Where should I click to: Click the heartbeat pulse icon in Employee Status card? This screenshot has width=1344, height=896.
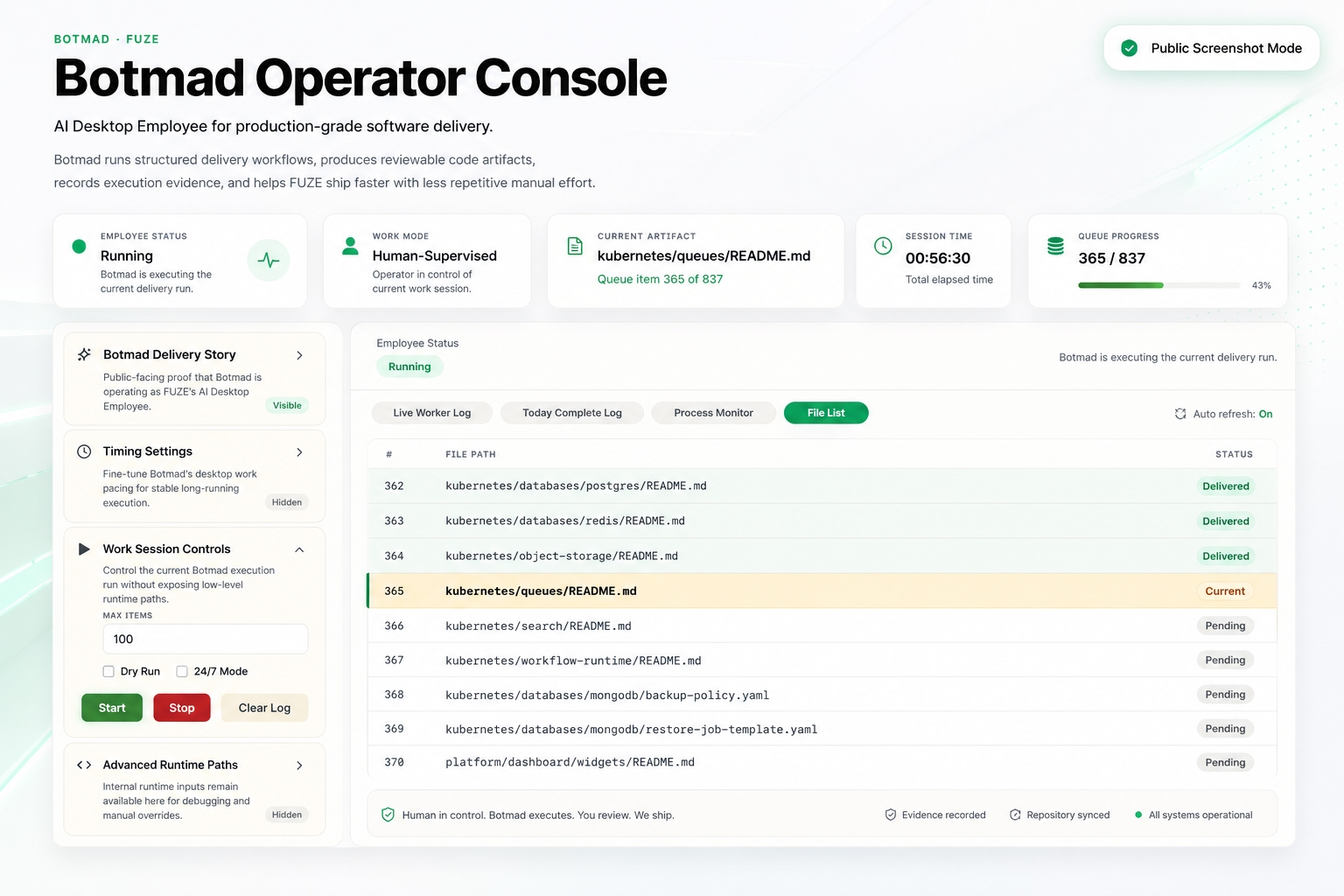pyautogui.click(x=269, y=260)
